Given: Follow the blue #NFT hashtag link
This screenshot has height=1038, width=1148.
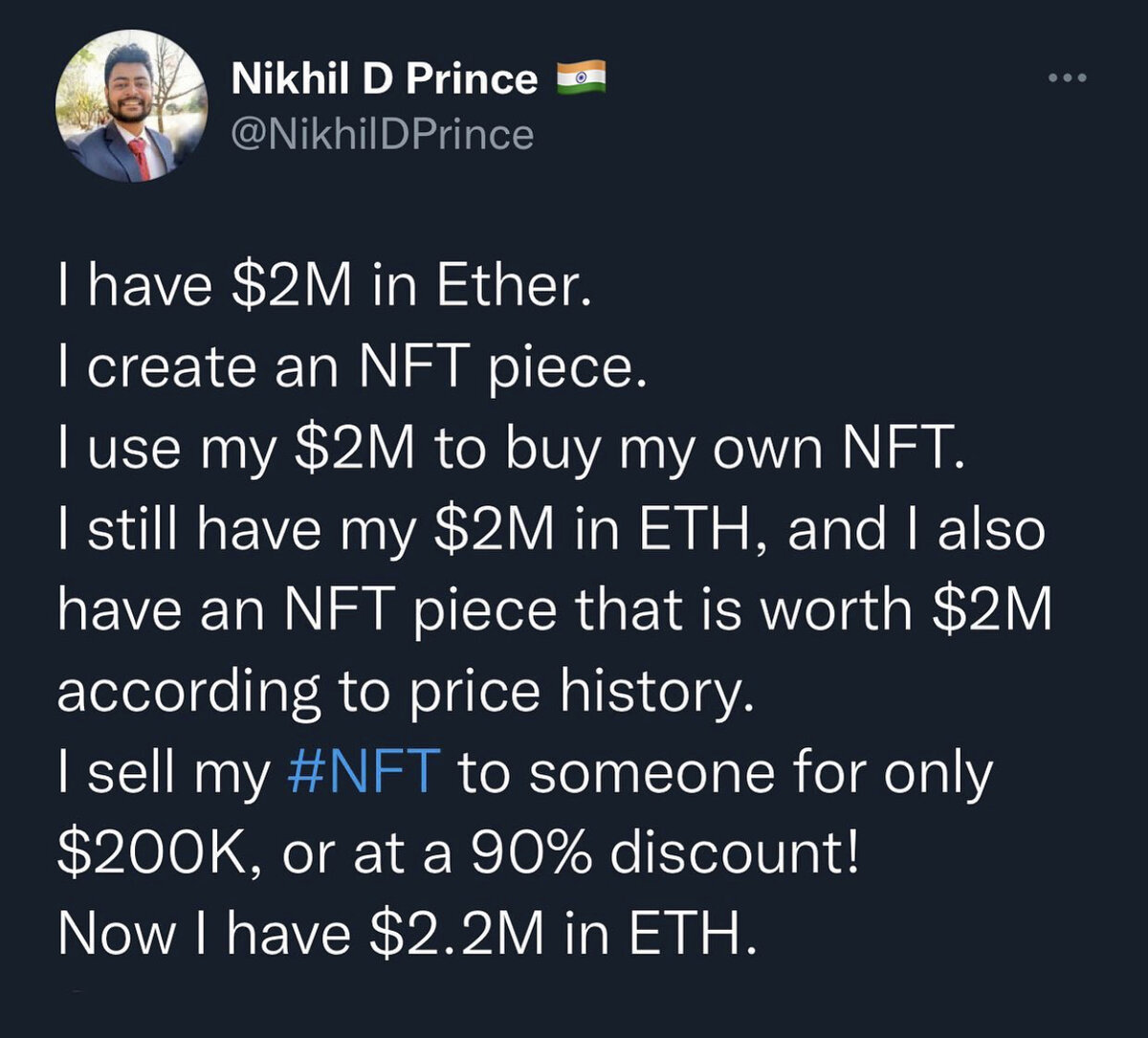Looking at the screenshot, I should click(364, 773).
